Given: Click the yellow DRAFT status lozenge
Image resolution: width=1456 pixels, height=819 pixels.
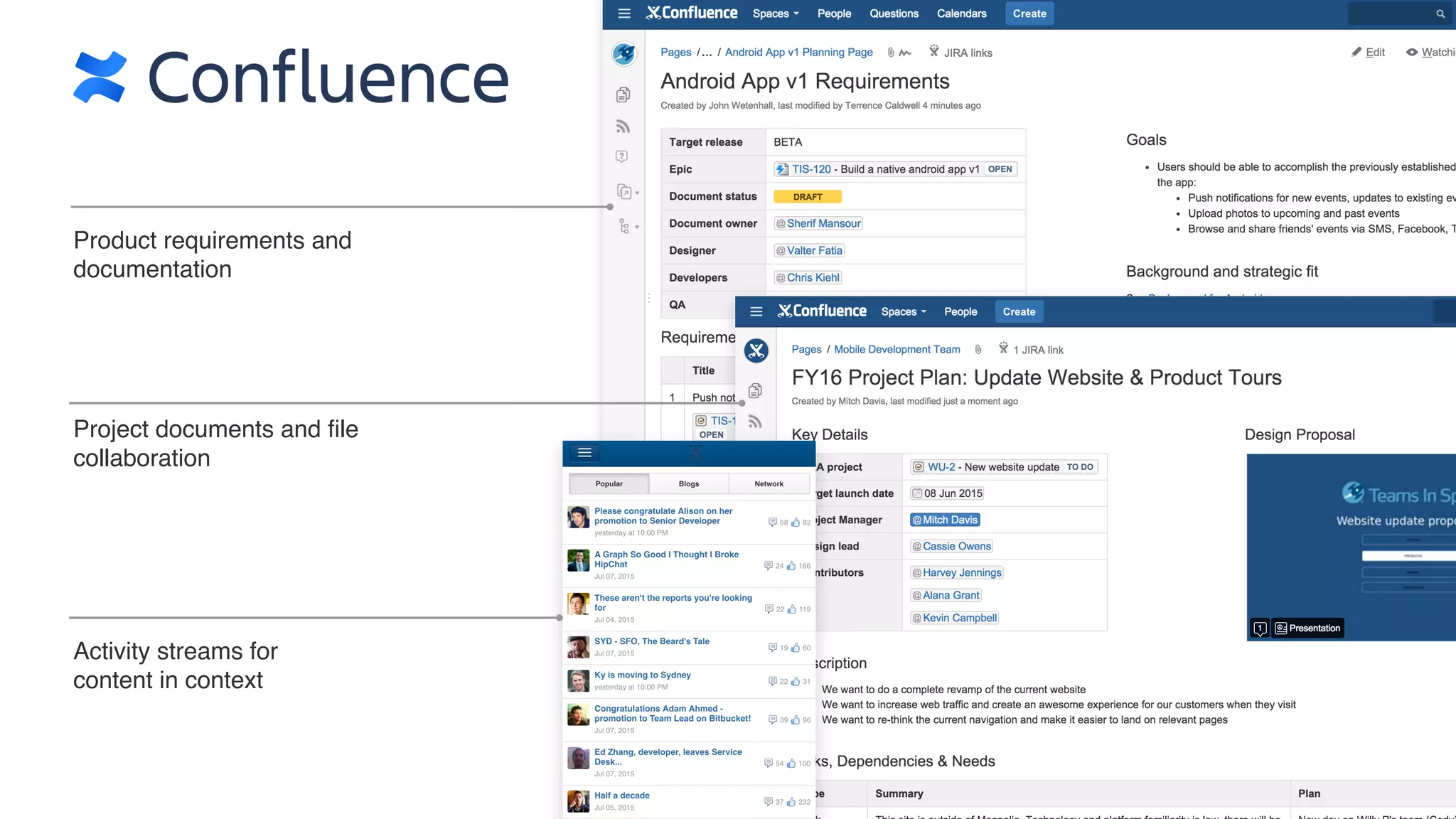Looking at the screenshot, I should coord(807,197).
